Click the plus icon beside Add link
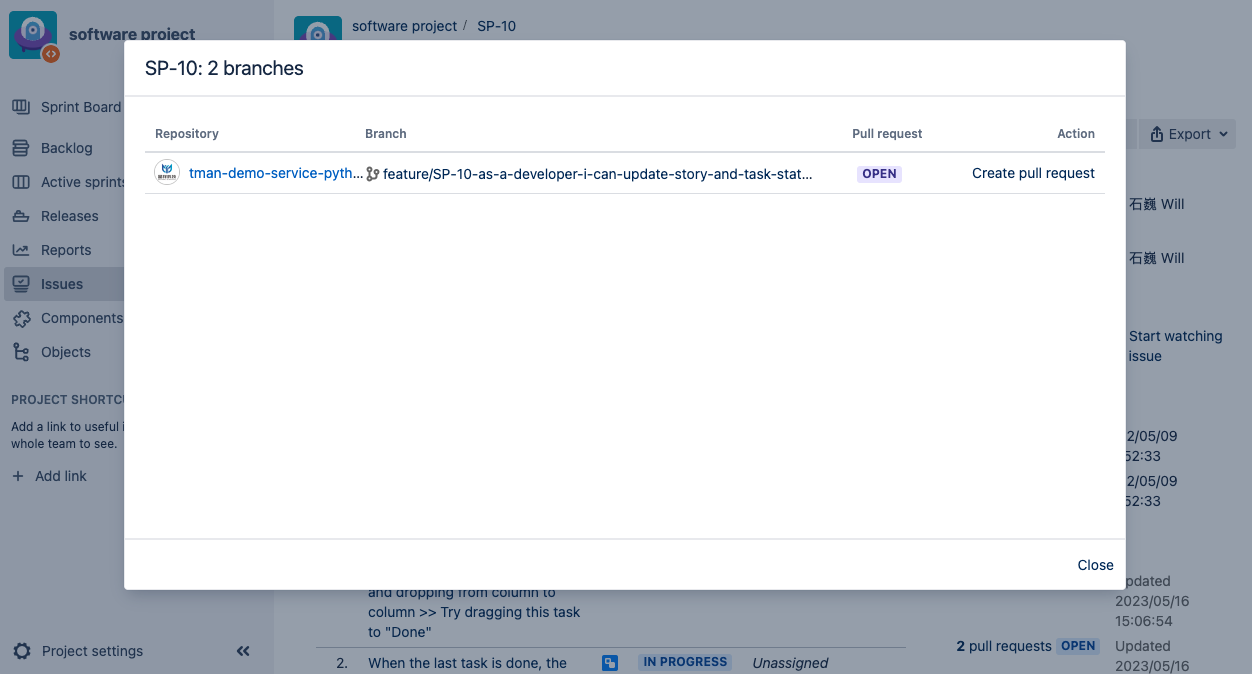Screen dimensions: 1252x674 18,476
